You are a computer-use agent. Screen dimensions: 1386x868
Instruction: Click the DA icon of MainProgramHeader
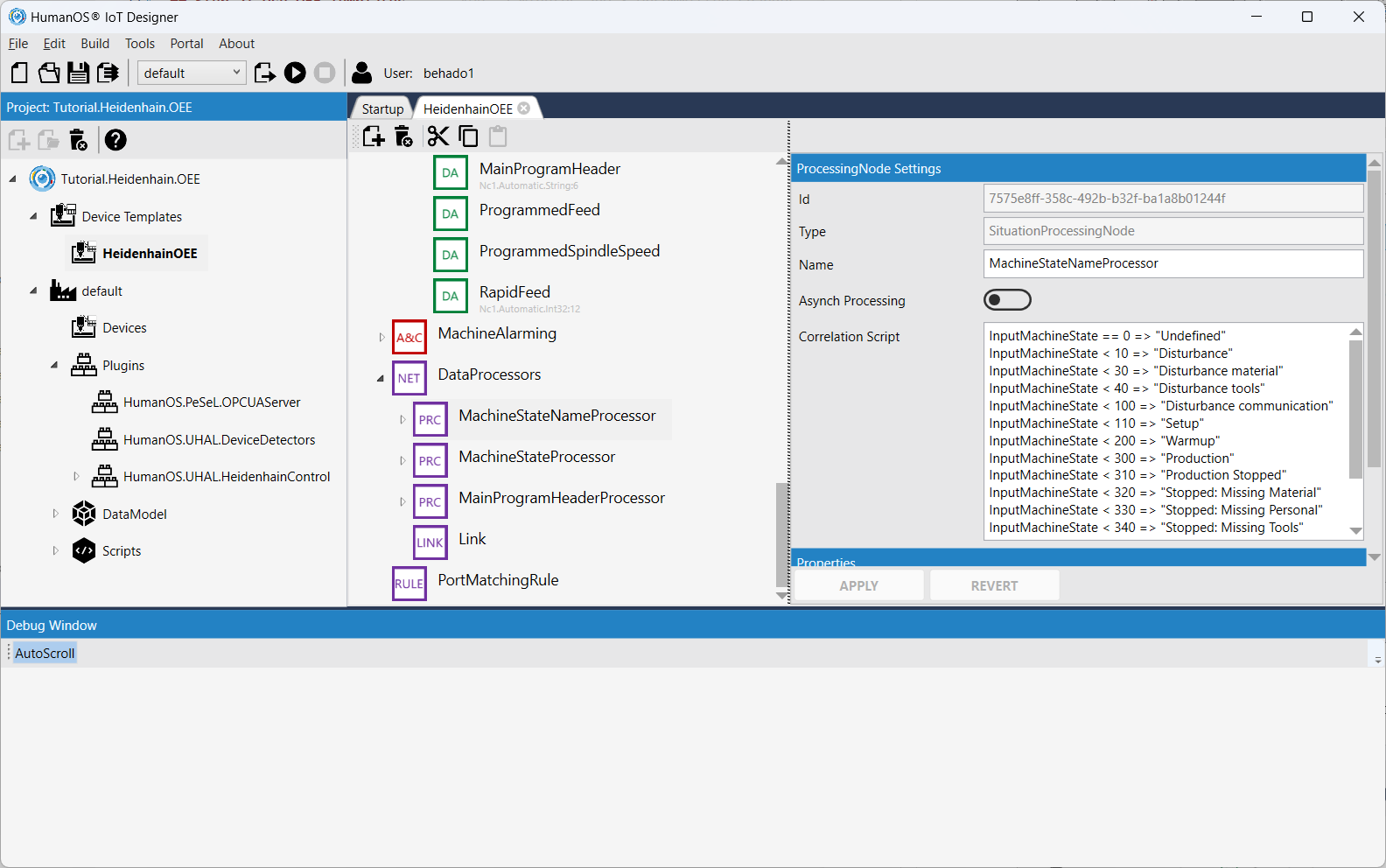click(x=450, y=173)
